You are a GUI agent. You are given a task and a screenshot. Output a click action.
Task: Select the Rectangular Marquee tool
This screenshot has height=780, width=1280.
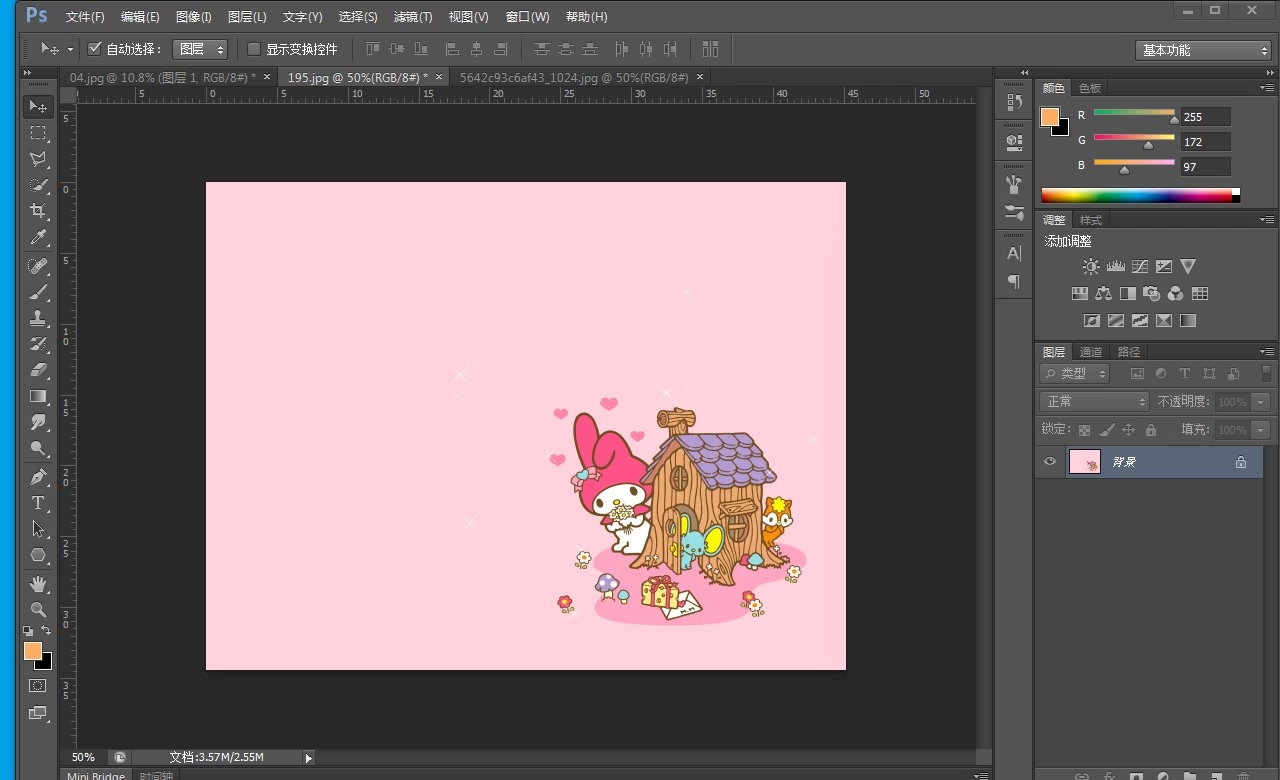pos(38,133)
